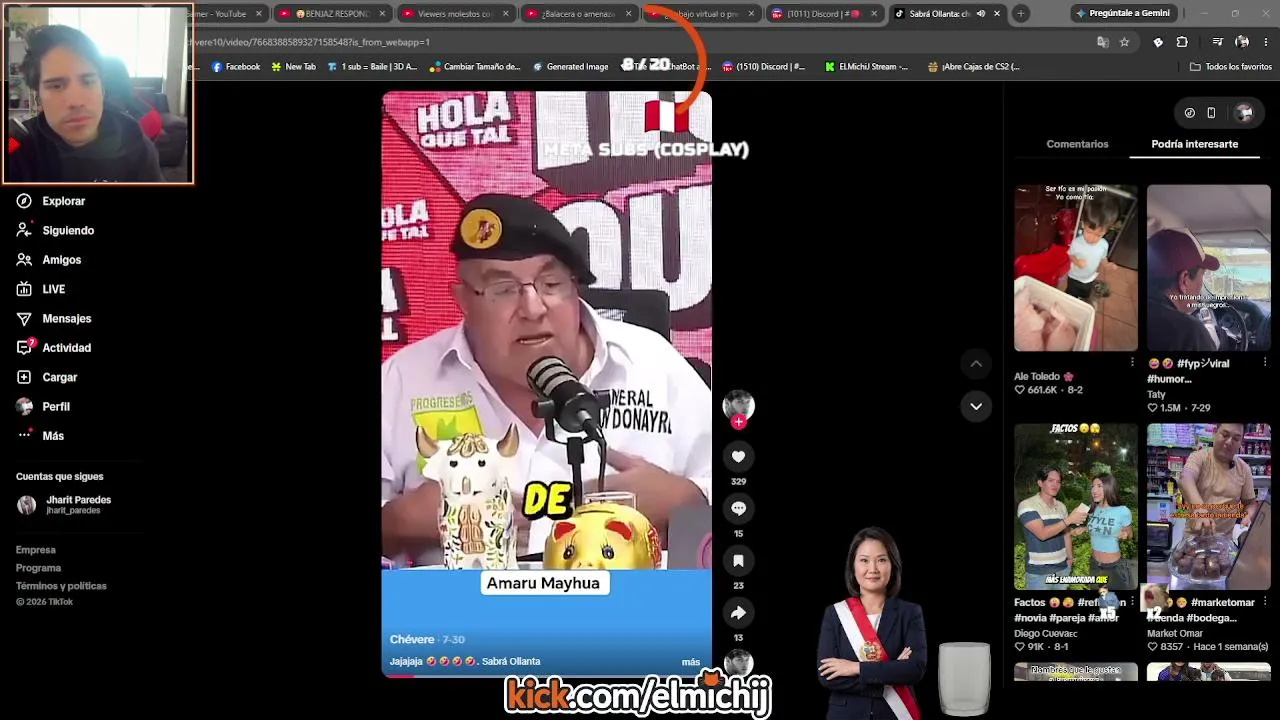Open Términos y políticas footer link
This screenshot has width=1280, height=720.
tap(61, 586)
